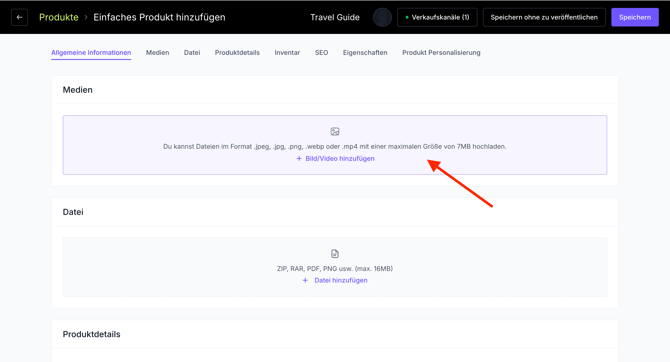The width and height of the screenshot is (670, 362).
Task: Click Speichern ohne zu veröffentlichen
Action: click(x=544, y=18)
